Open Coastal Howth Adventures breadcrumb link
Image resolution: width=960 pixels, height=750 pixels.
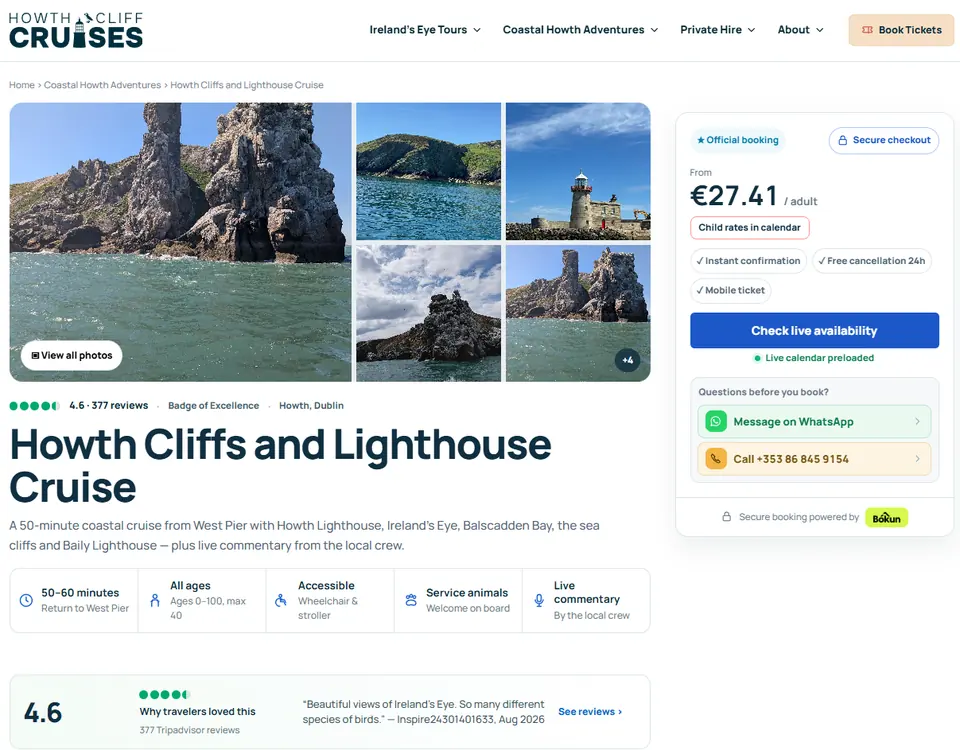102,85
